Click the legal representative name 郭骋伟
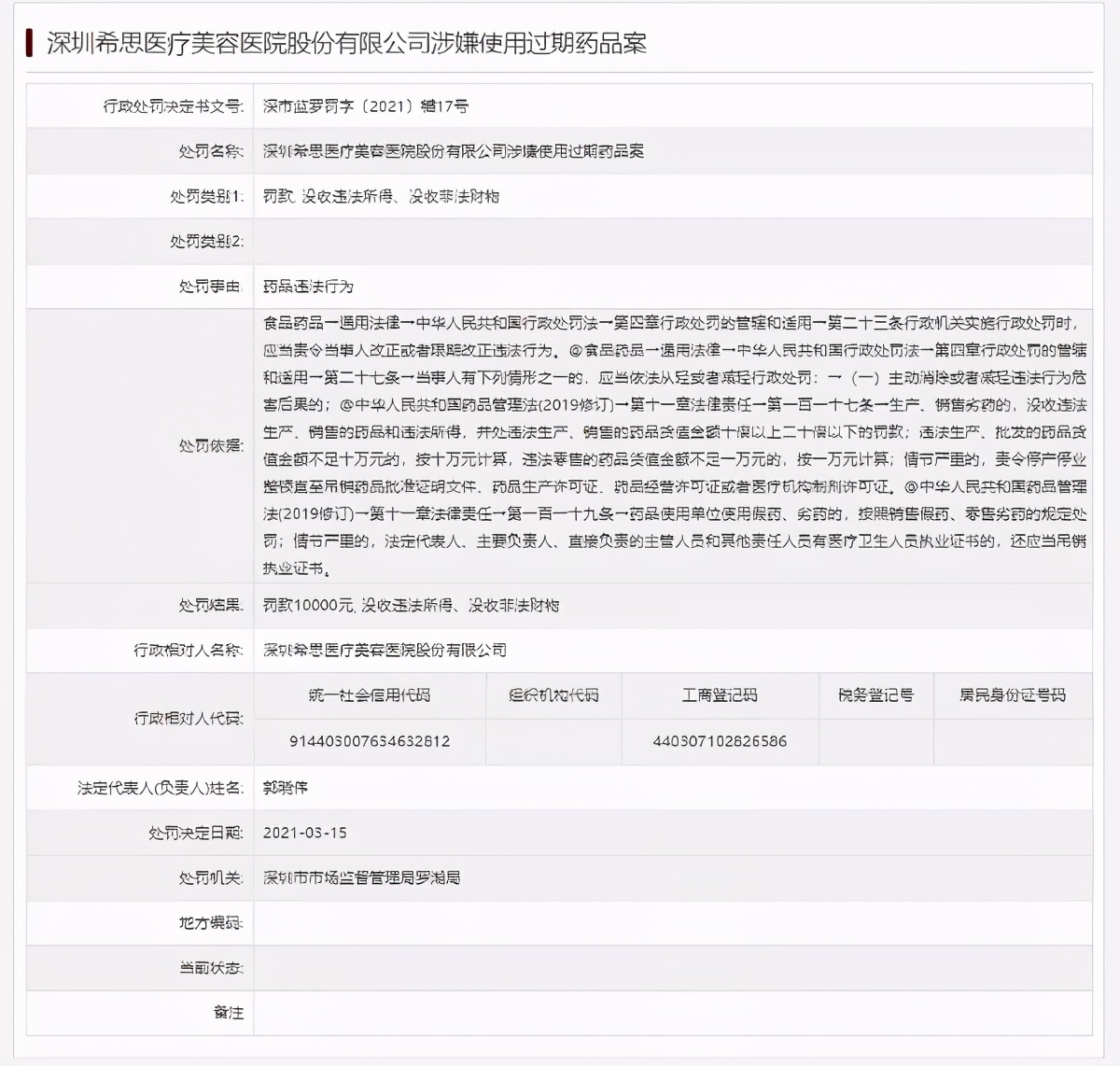The height and width of the screenshot is (1066, 1120). (x=289, y=787)
